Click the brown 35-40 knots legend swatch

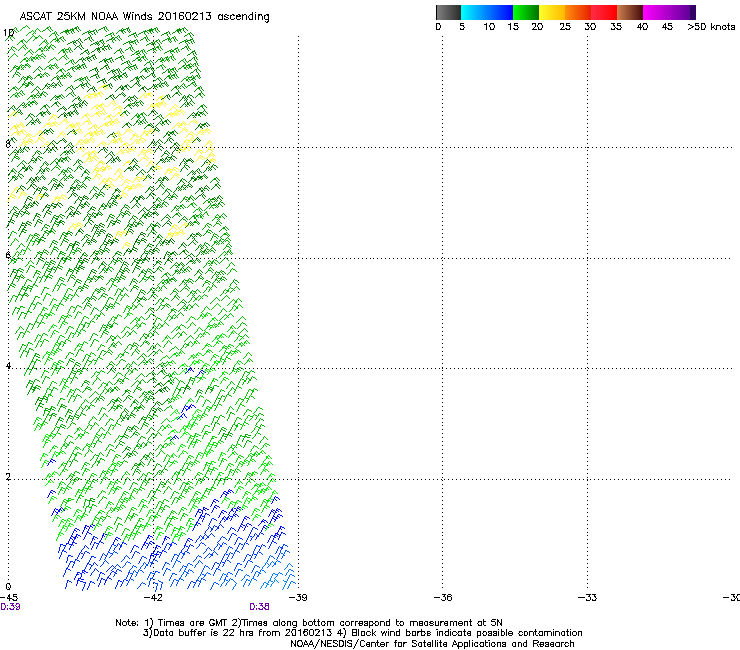[630, 12]
